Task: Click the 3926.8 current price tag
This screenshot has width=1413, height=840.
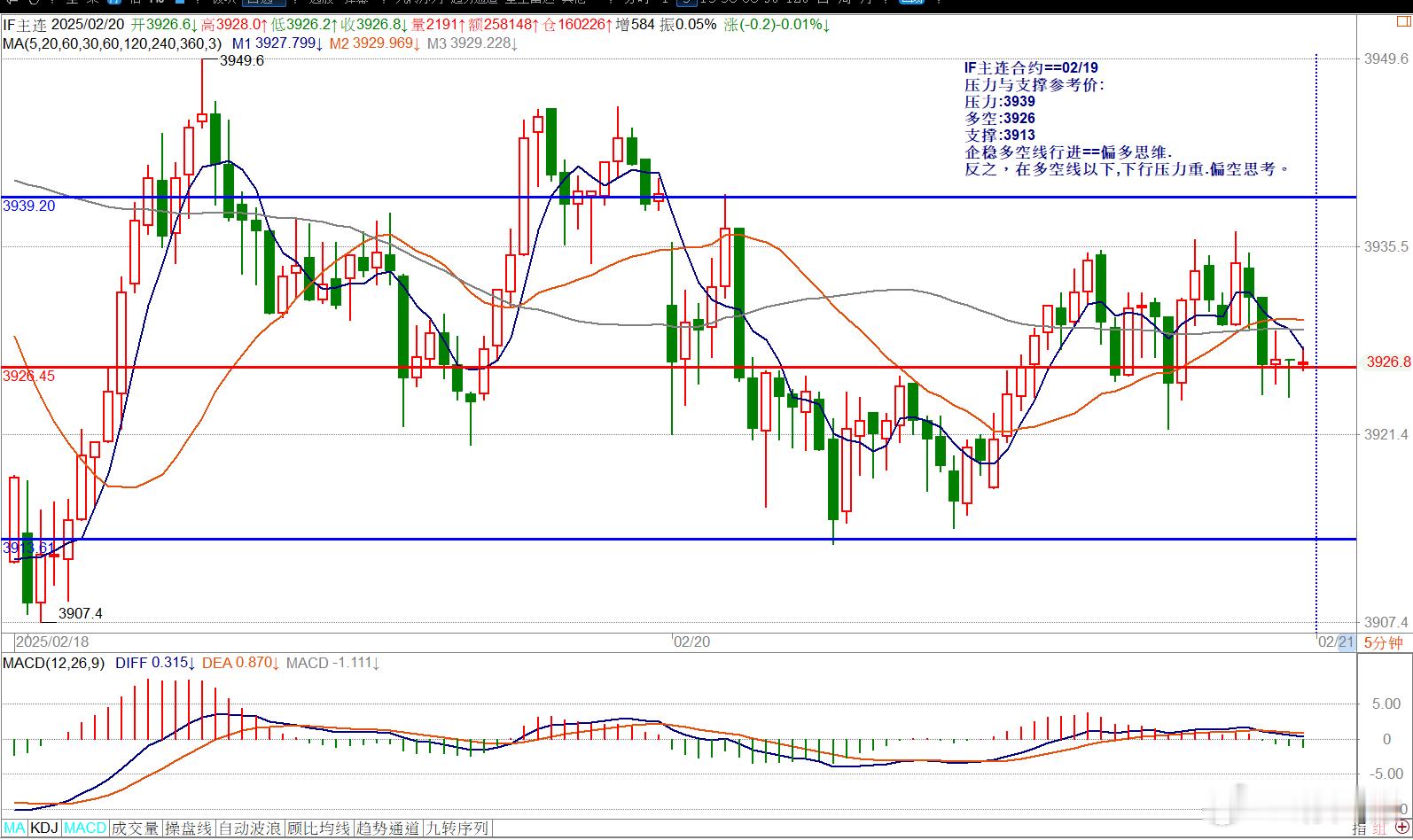Action: (x=1387, y=362)
